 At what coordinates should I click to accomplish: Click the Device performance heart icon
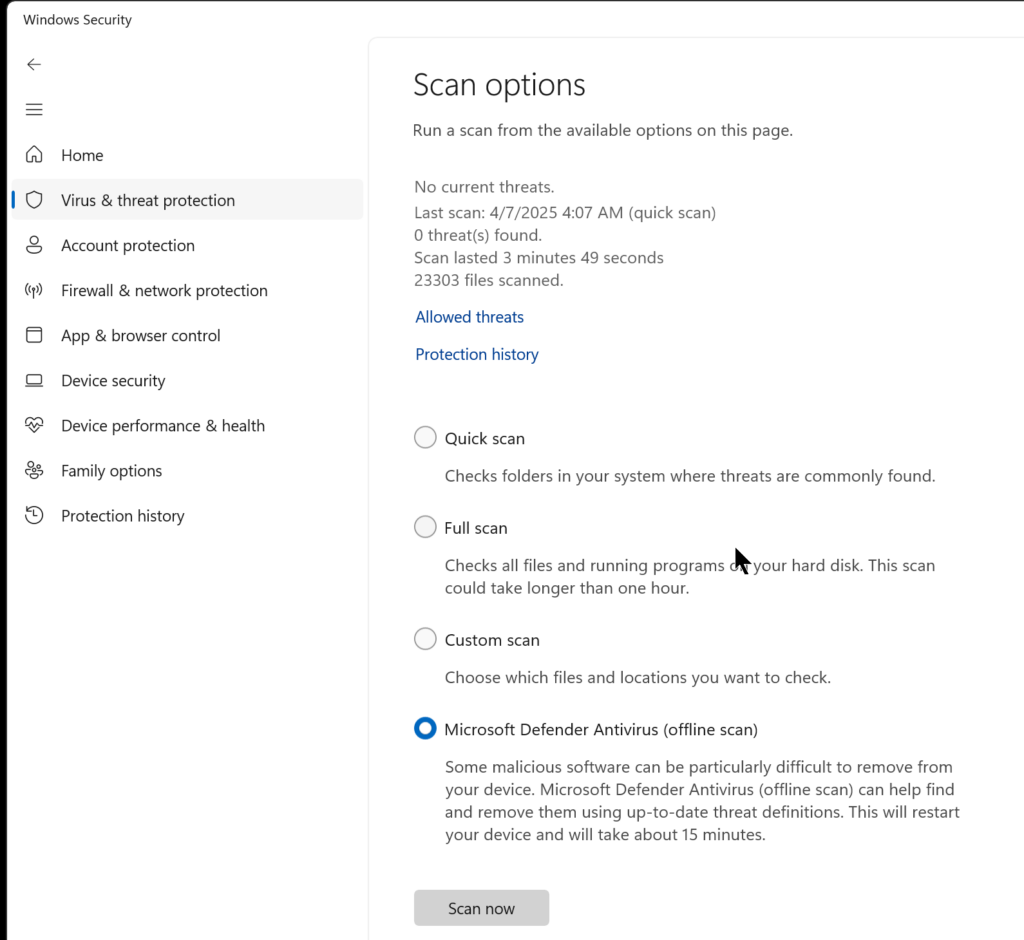[x=34, y=425]
